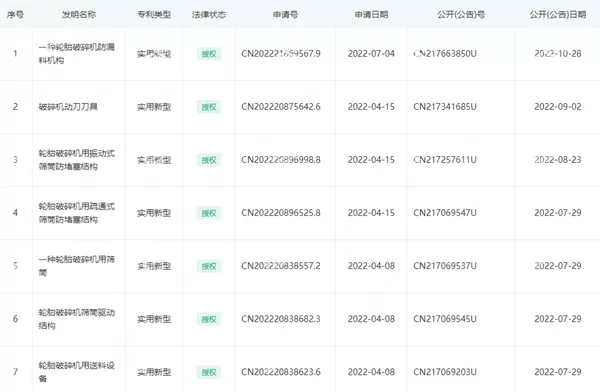Select publication number CN217257611U

[x=445, y=160]
